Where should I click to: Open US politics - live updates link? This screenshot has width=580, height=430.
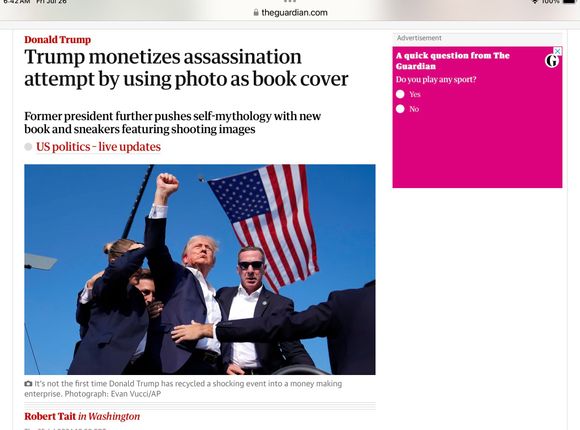98,147
